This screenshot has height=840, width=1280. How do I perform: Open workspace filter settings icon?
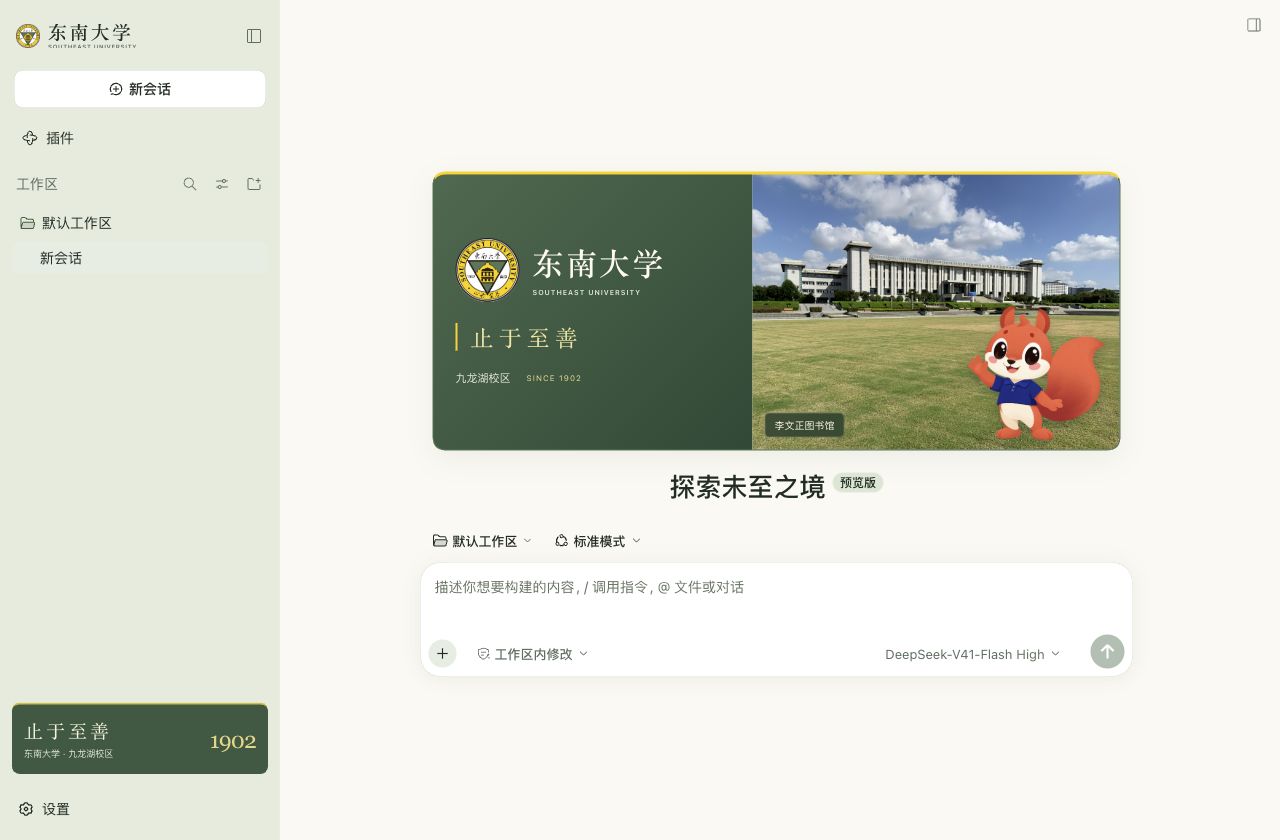(x=222, y=184)
